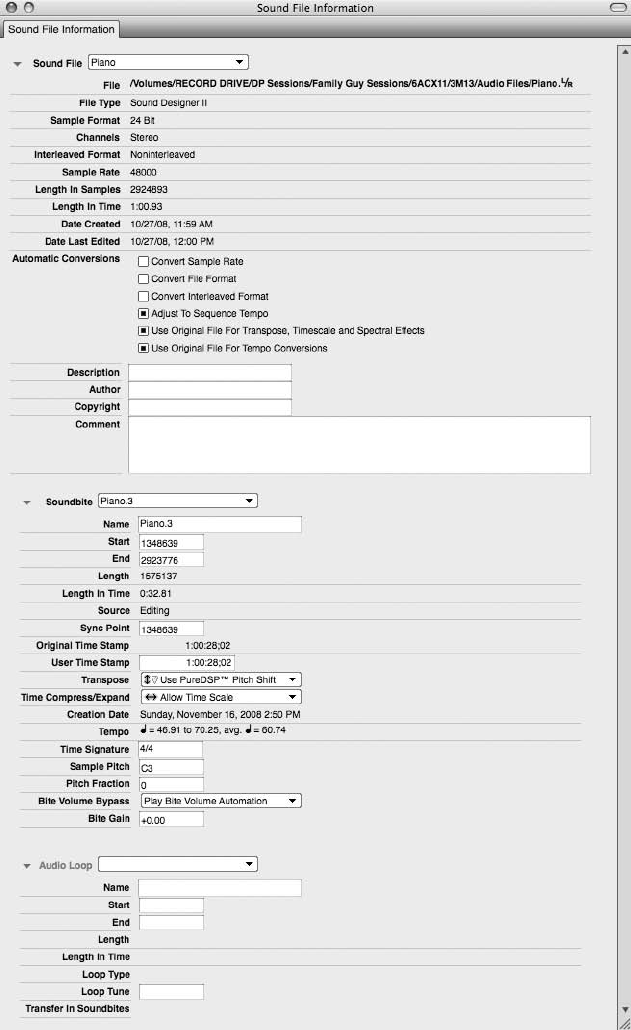Click the Soundbite End field 2923776
Viewport: 631px width, 1030px height.
171,560
